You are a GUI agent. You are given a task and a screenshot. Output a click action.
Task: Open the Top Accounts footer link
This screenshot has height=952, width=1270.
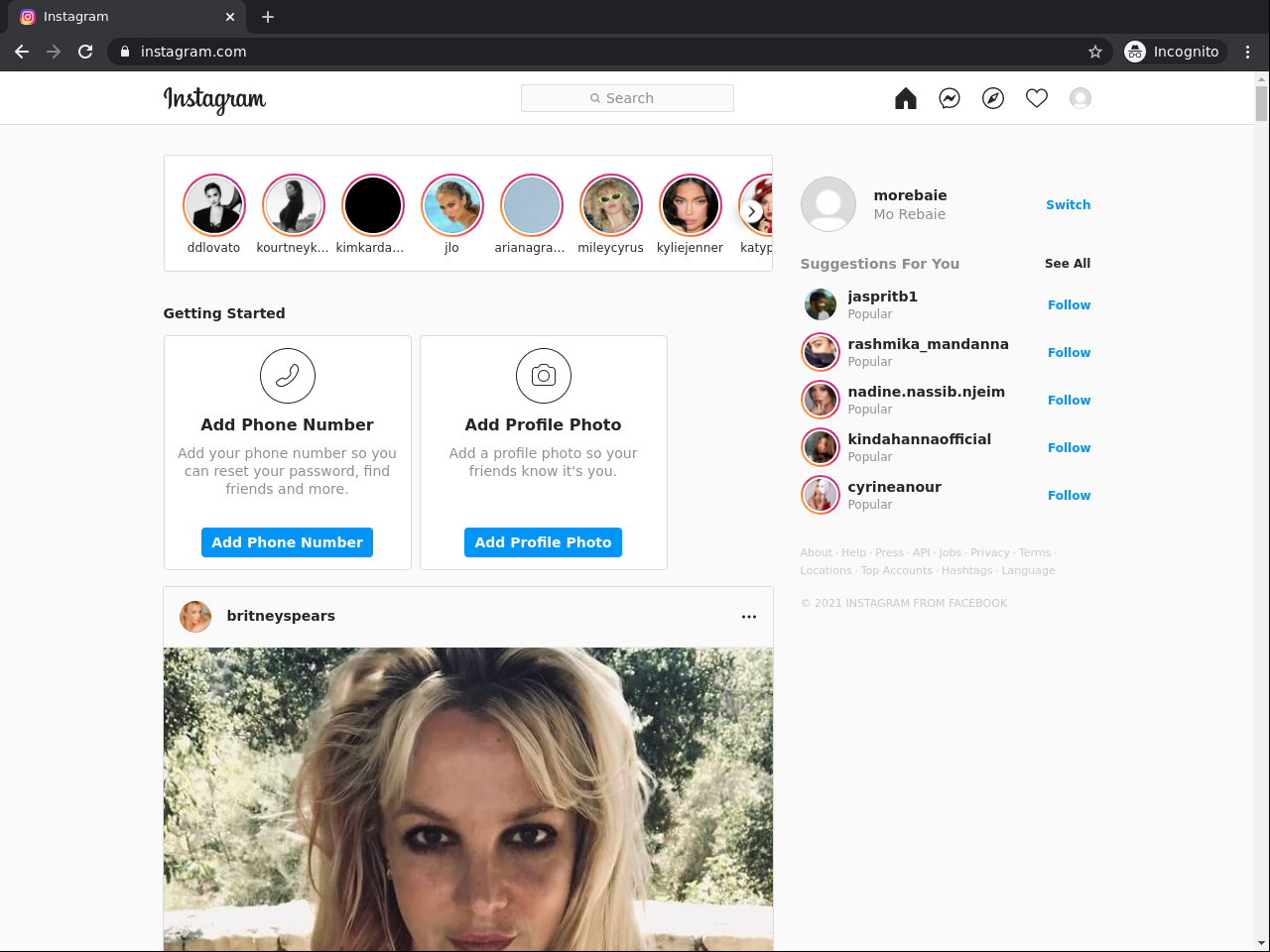(x=897, y=571)
